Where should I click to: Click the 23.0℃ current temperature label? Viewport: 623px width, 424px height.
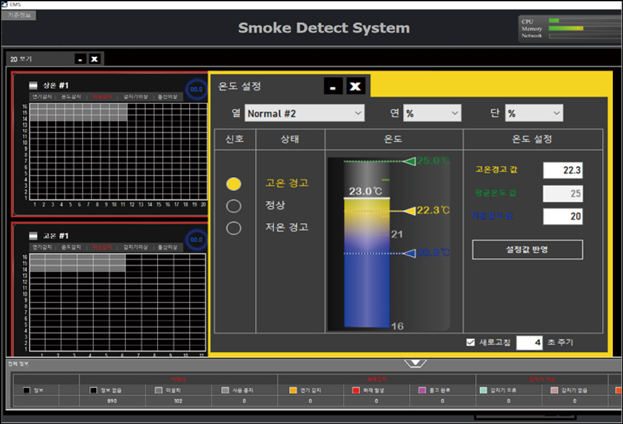365,191
